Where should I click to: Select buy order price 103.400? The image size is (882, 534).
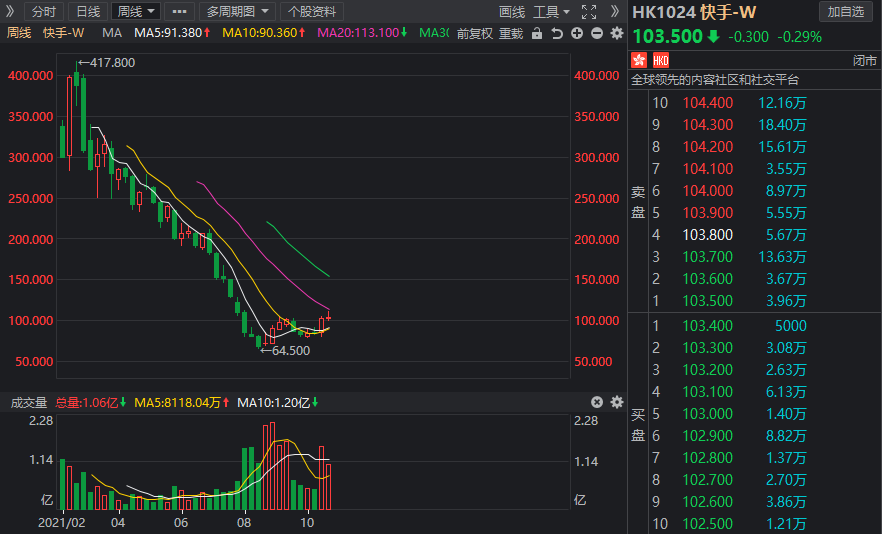(x=708, y=326)
